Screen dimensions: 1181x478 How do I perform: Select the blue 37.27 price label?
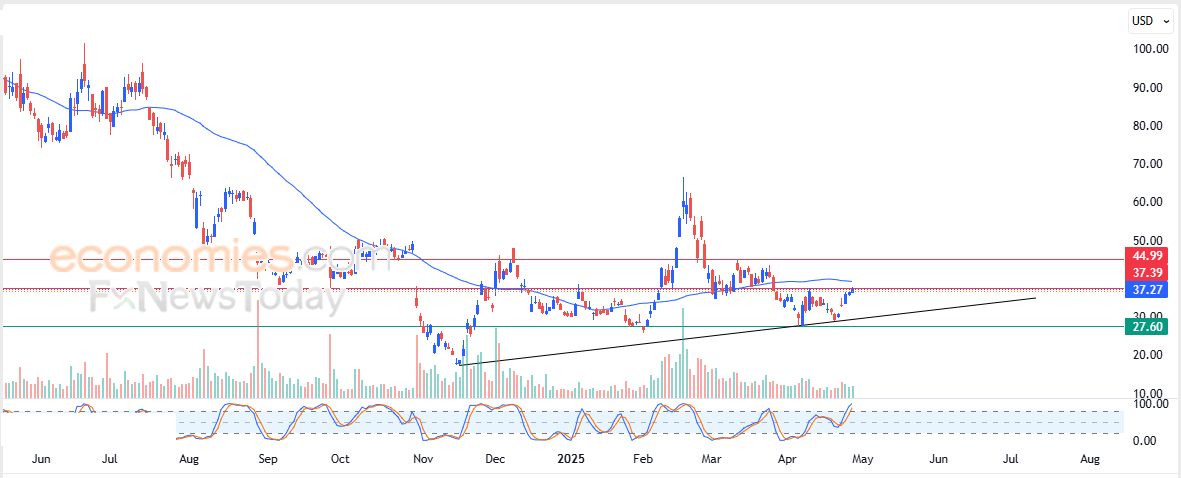(1146, 289)
